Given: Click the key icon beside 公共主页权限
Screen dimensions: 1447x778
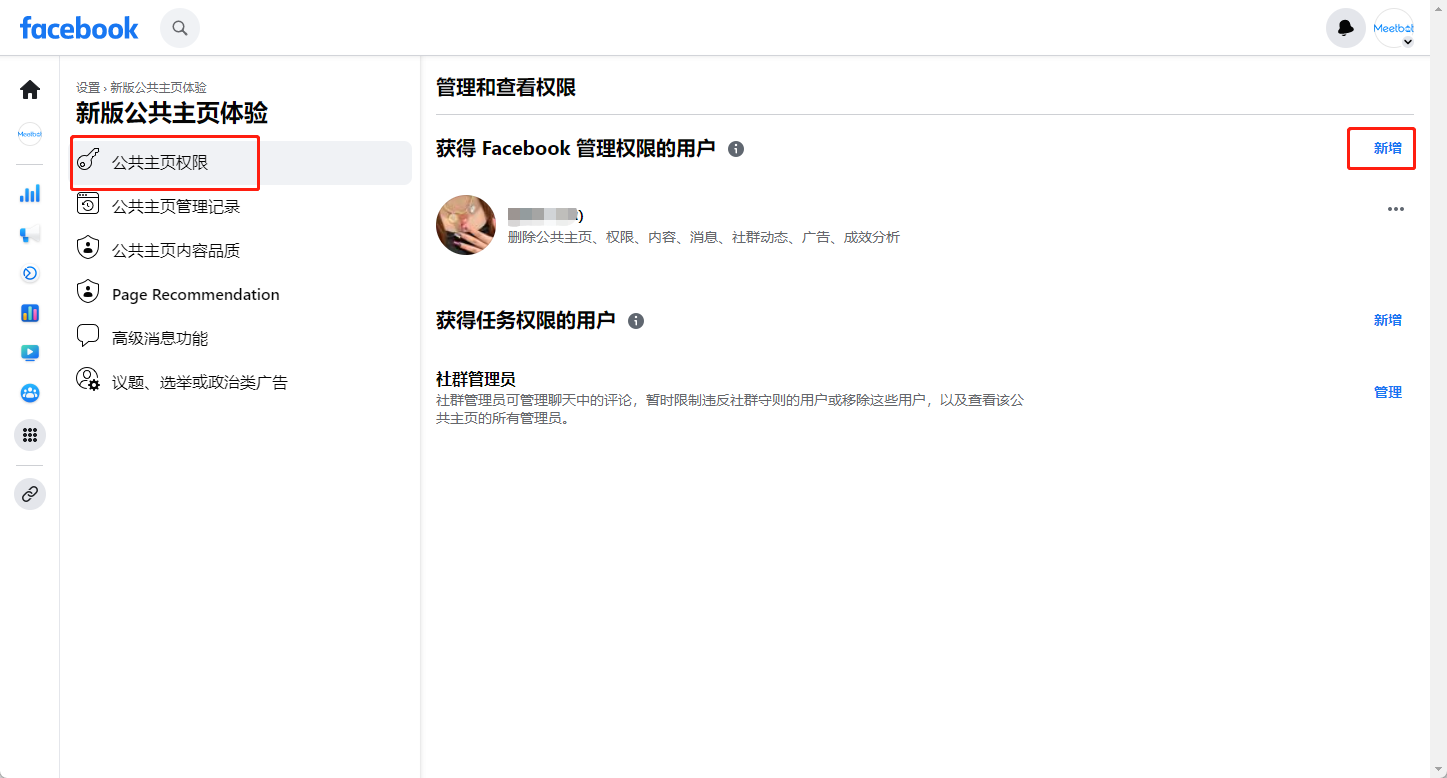Looking at the screenshot, I should tap(88, 160).
